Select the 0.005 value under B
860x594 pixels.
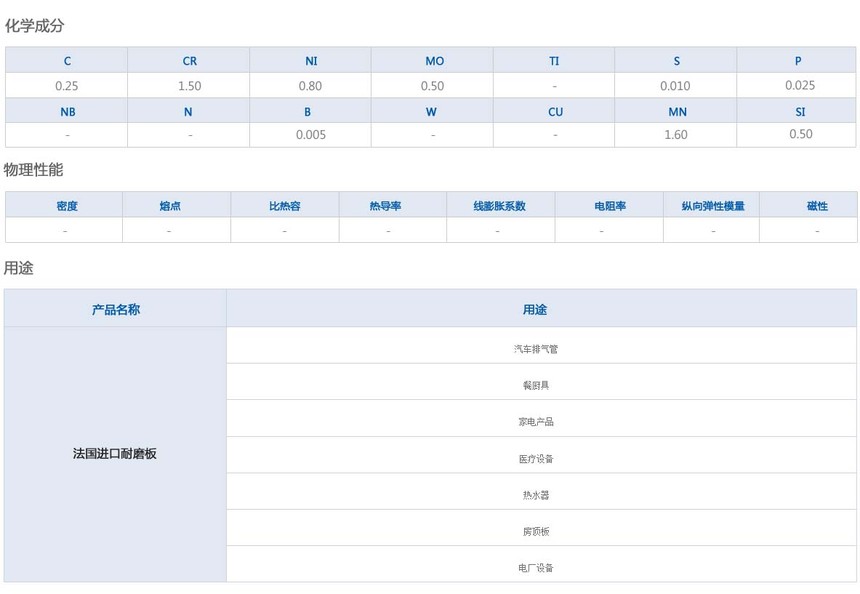pos(311,135)
